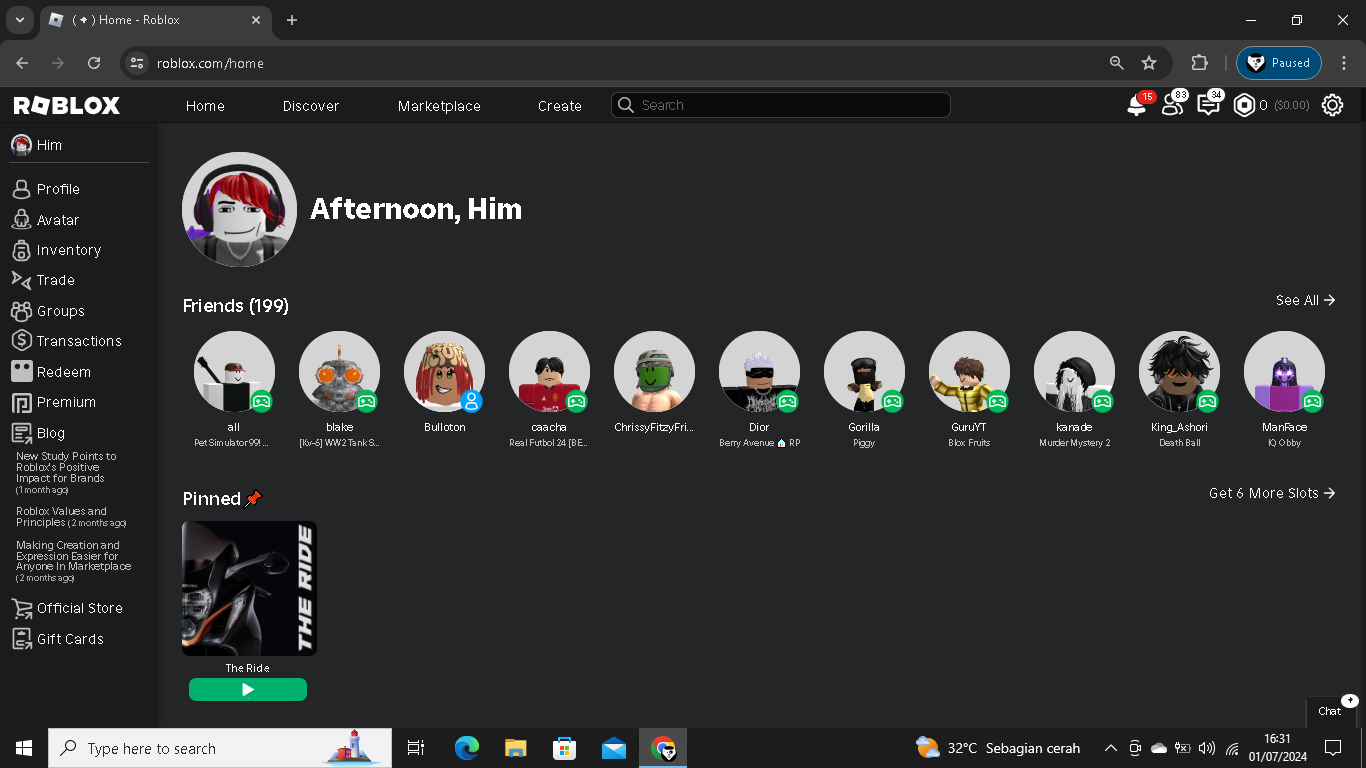Click the browser Extensions puzzle icon
Viewport: 1366px width, 768px height.
(1199, 63)
